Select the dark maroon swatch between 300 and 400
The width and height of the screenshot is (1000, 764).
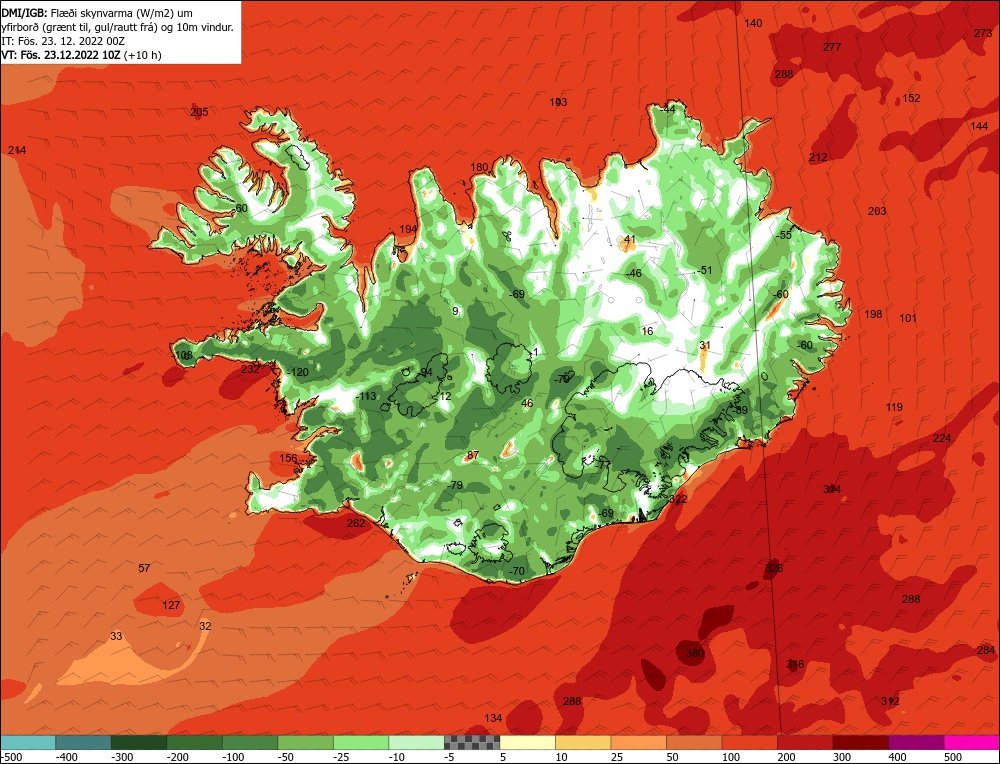(x=860, y=742)
